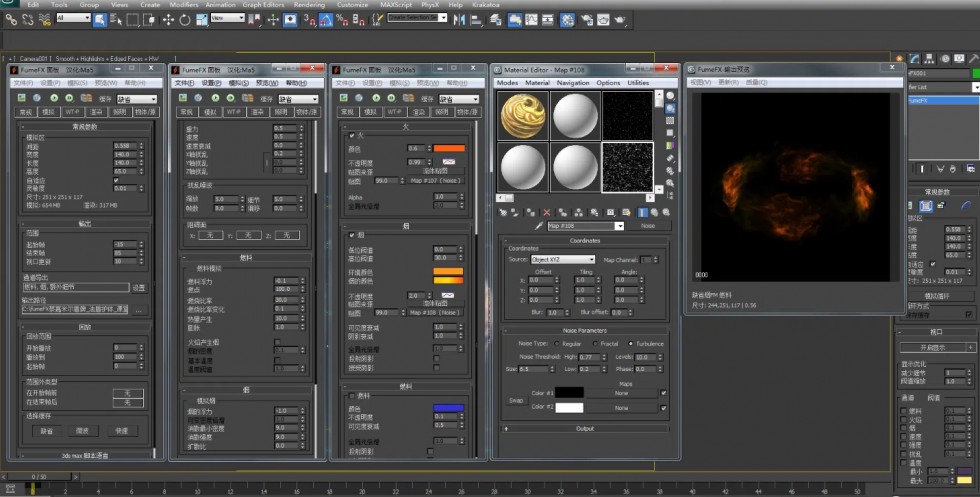Click the Map #107 (Noise) button
This screenshot has height=497, width=980.
436,181
